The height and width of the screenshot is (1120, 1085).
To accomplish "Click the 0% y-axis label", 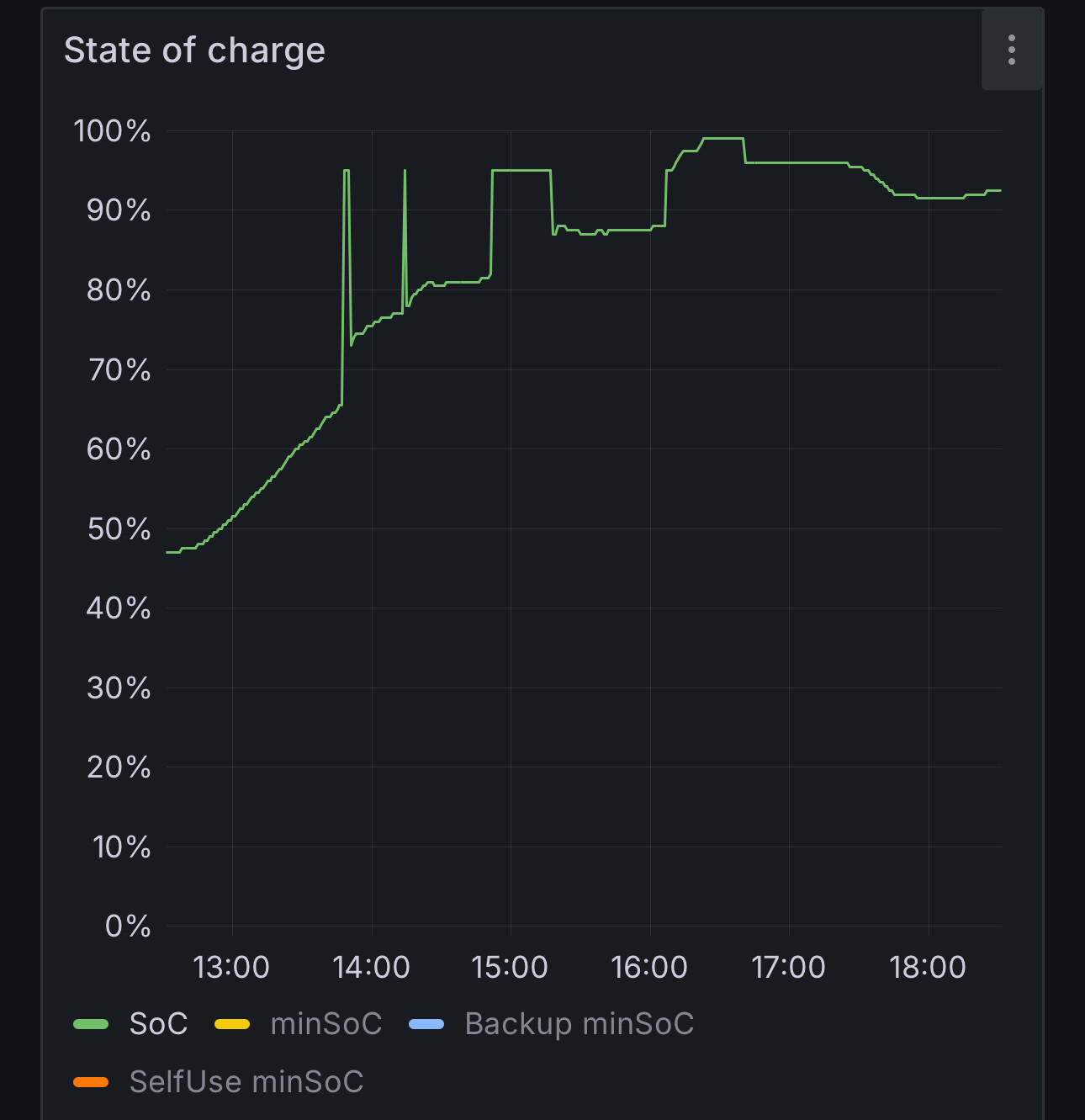I will tap(128, 926).
